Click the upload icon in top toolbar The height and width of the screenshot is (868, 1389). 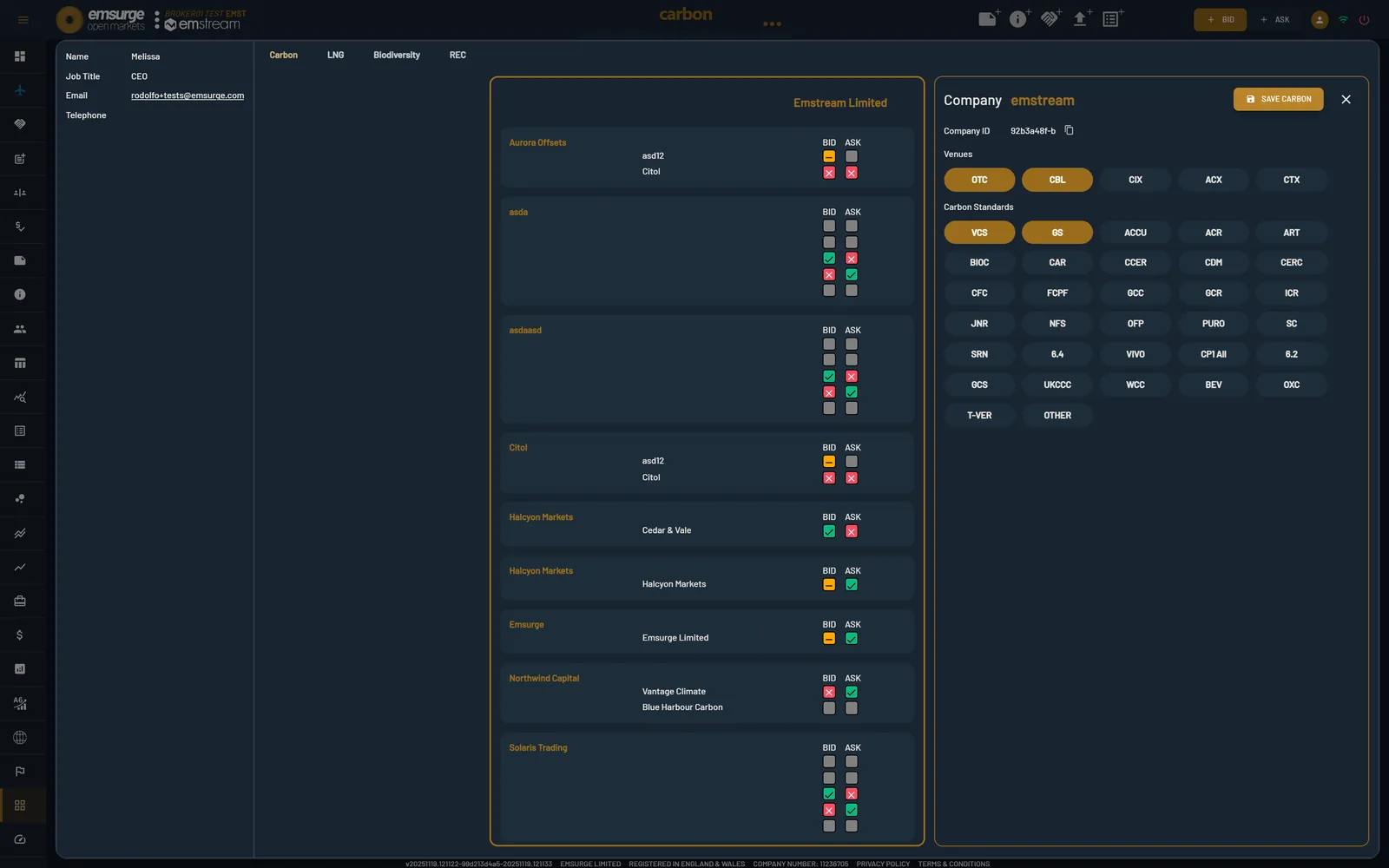click(x=1081, y=19)
